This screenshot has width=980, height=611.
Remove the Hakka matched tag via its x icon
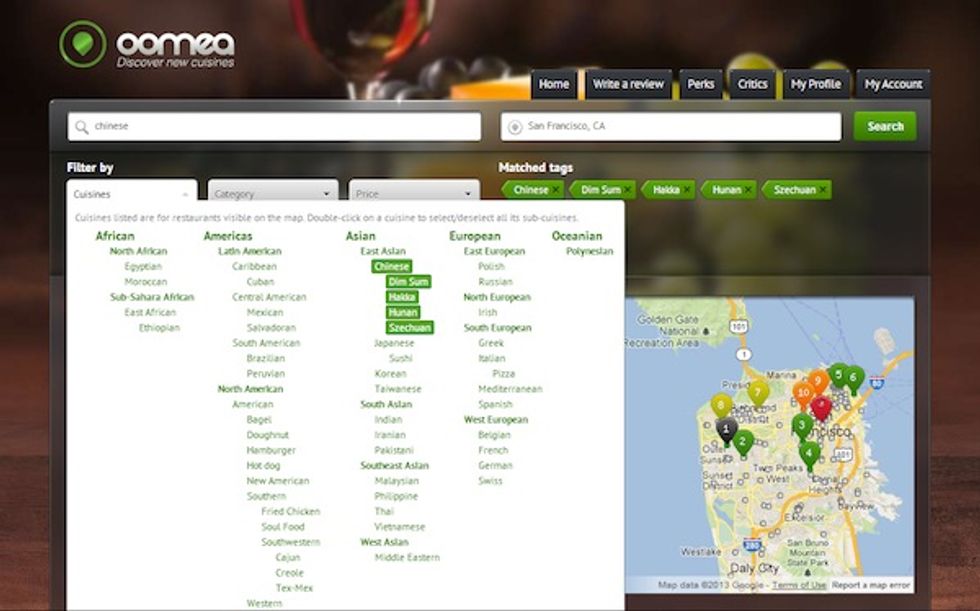tap(684, 189)
